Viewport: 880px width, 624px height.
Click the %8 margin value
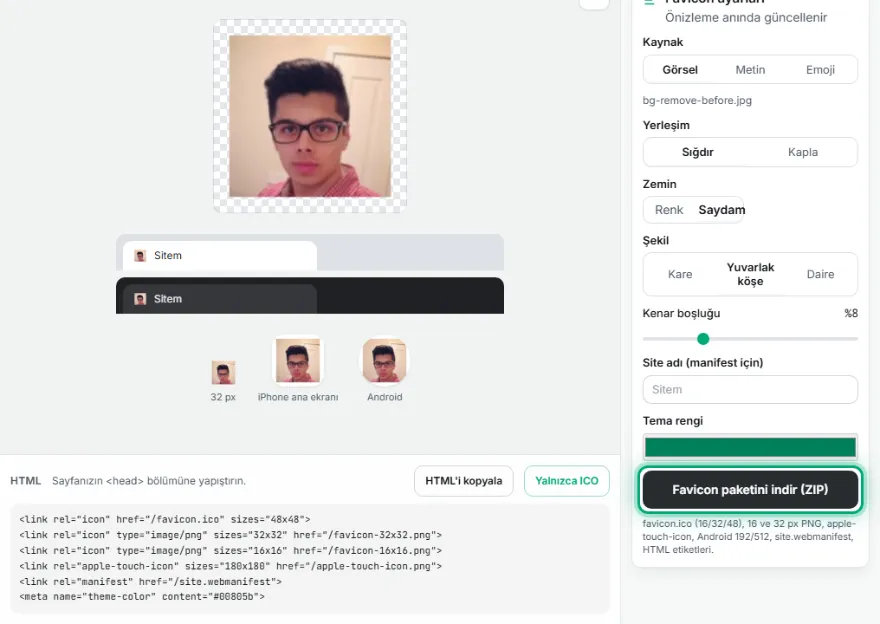[851, 313]
